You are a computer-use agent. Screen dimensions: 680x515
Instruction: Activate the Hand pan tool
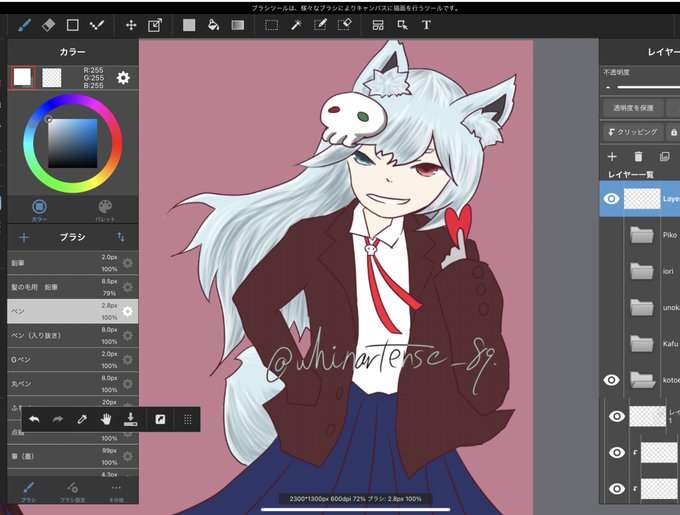coord(106,419)
